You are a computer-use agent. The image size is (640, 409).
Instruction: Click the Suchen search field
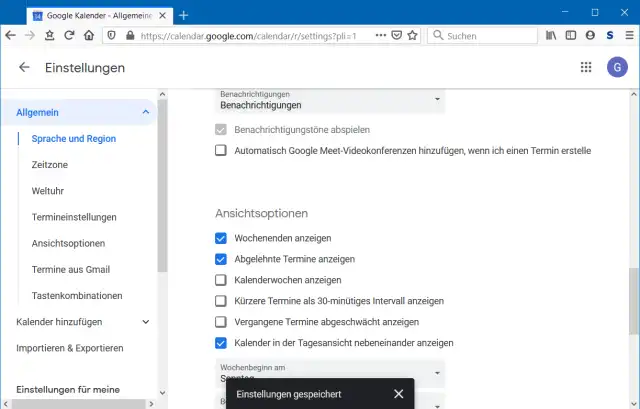pos(482,36)
